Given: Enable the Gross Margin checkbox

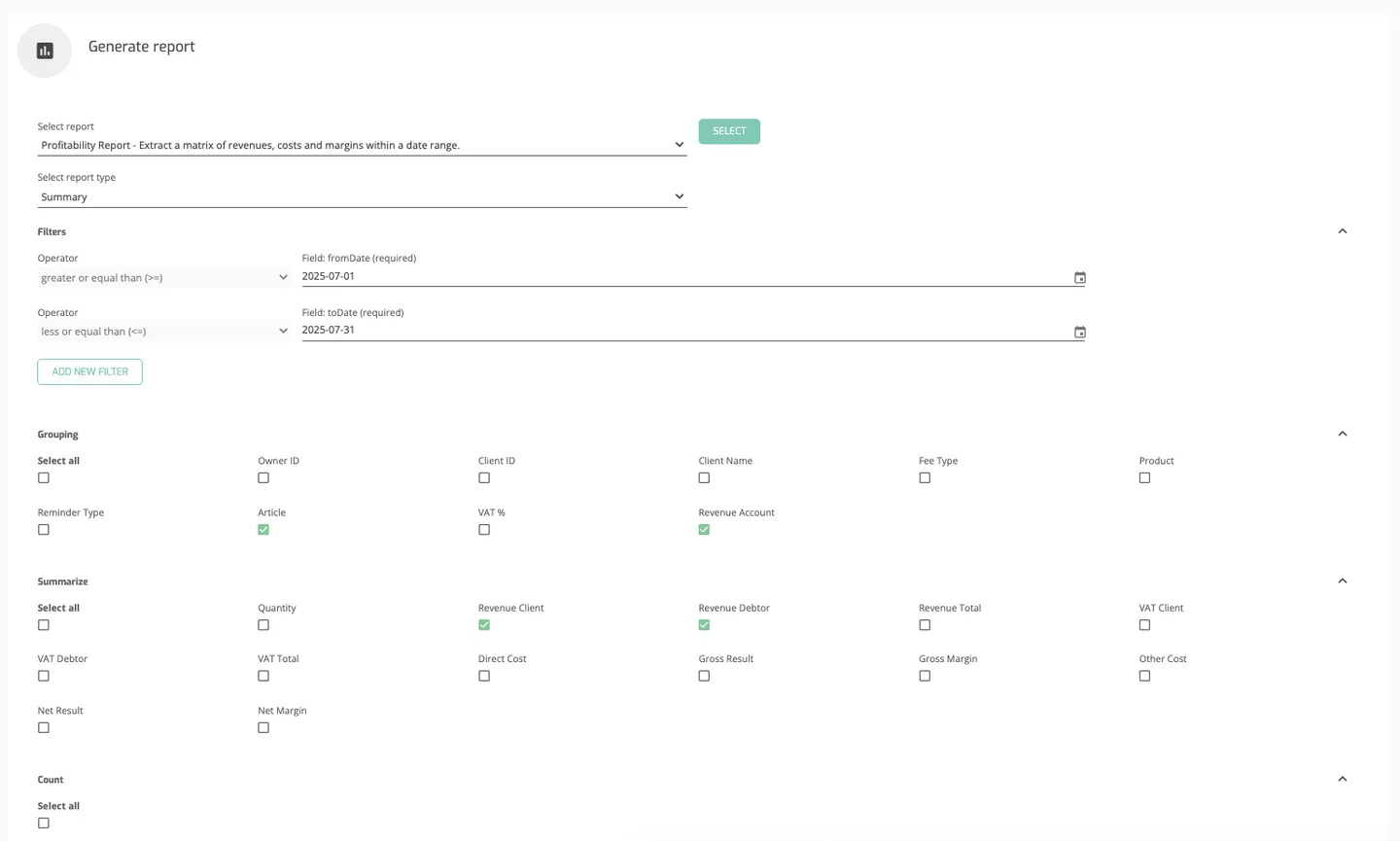Looking at the screenshot, I should coord(925,676).
